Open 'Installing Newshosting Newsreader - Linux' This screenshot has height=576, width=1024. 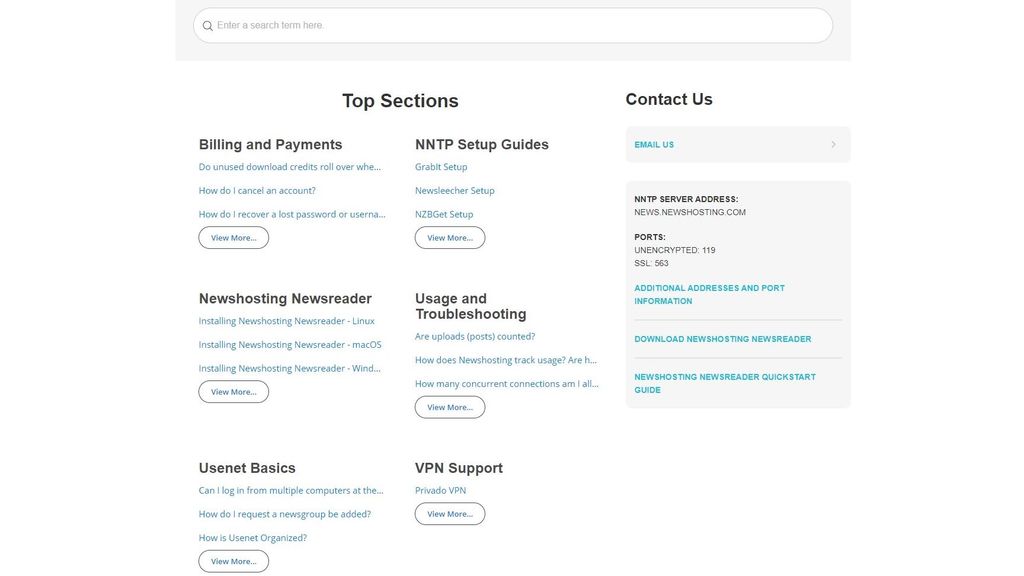tap(287, 319)
